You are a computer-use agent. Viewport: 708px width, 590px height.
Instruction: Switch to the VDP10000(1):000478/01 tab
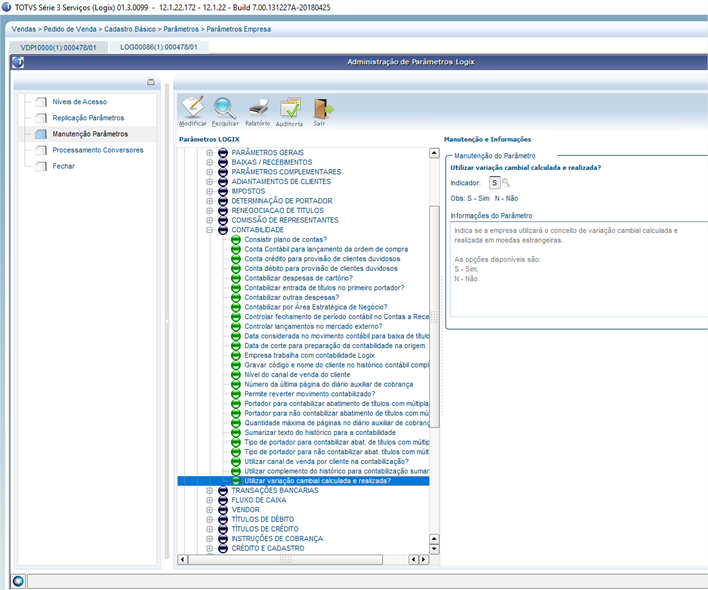(58, 47)
